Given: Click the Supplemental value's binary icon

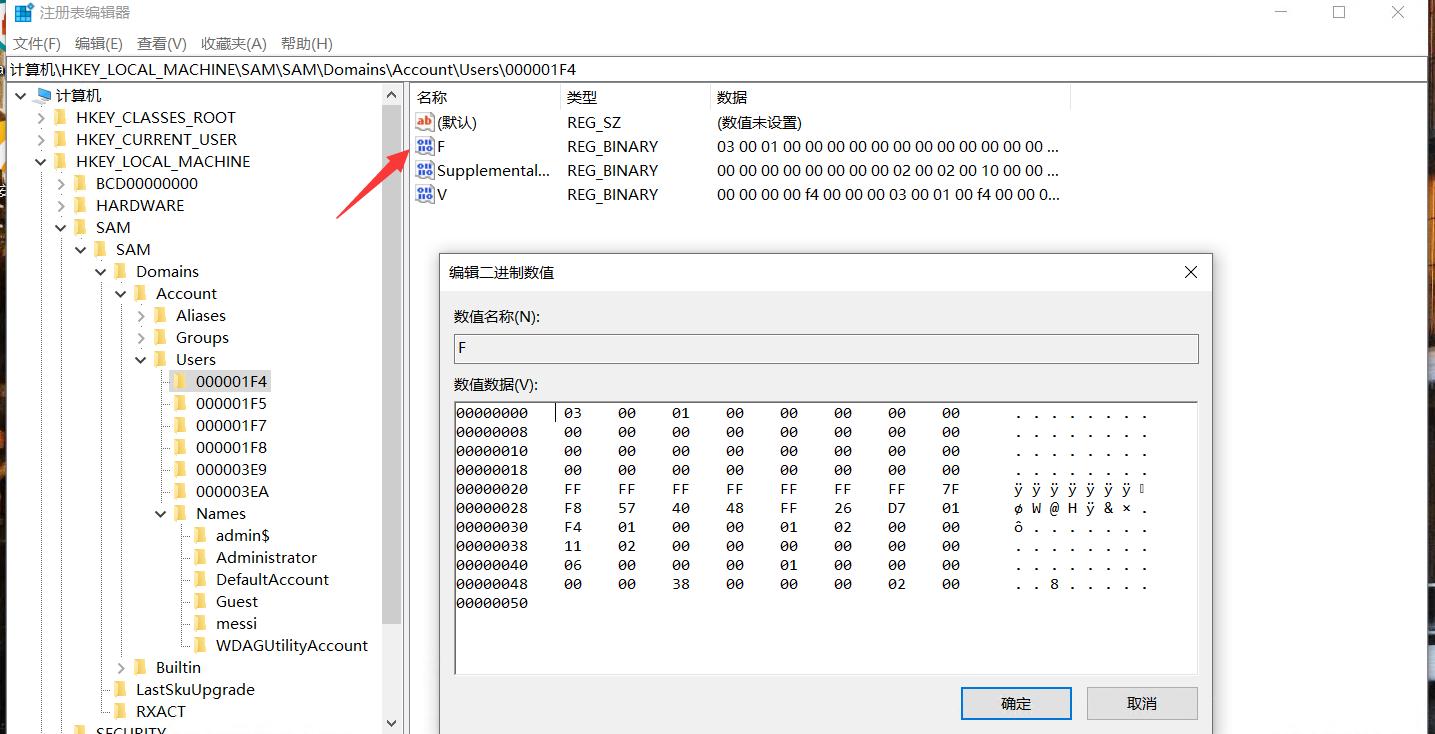Looking at the screenshot, I should pyautogui.click(x=424, y=170).
